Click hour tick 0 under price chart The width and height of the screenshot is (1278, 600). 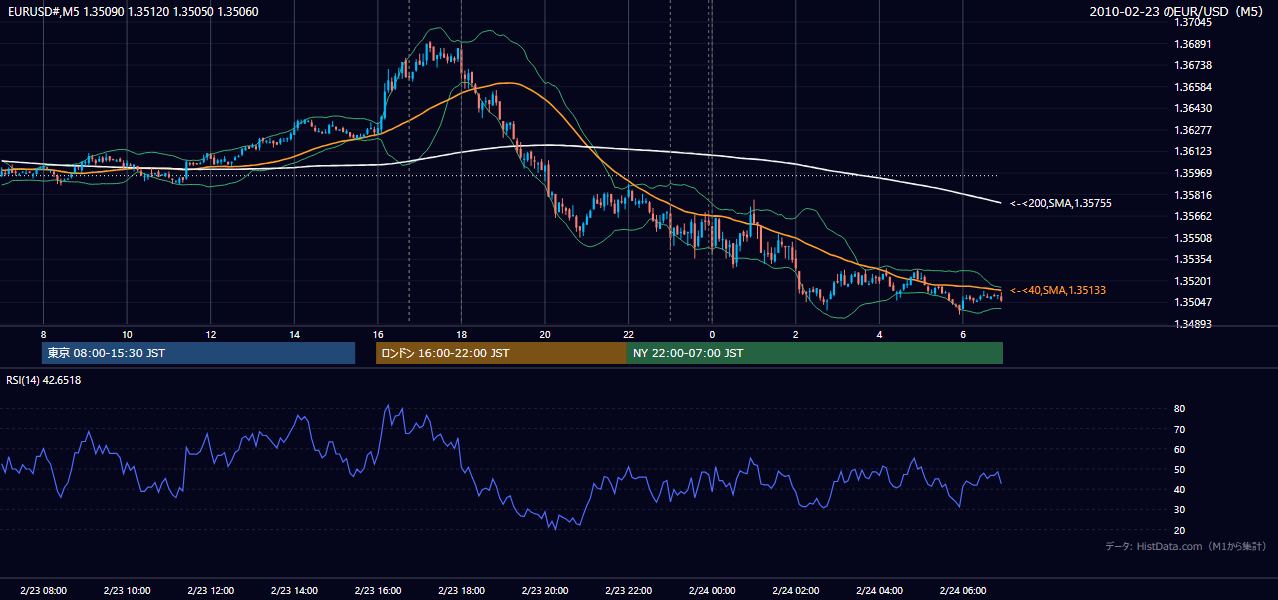click(x=711, y=334)
